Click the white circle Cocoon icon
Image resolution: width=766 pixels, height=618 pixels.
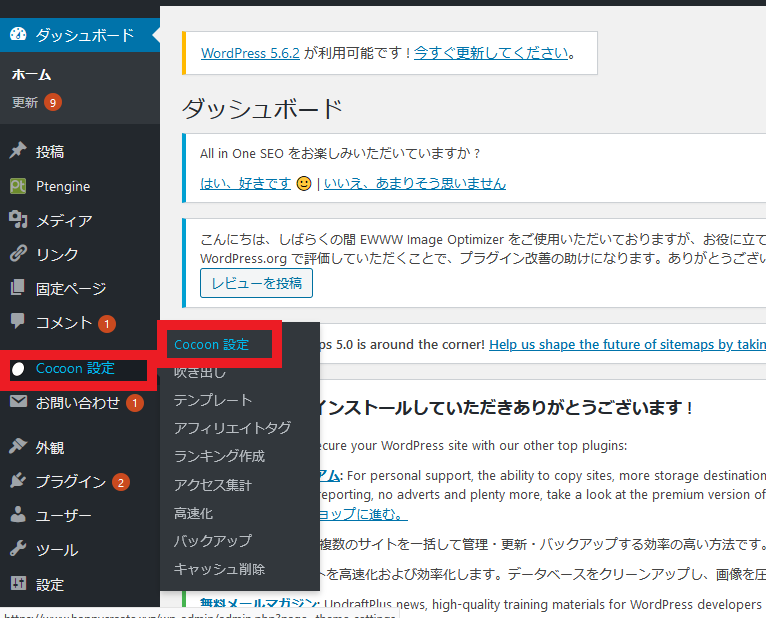click(18, 369)
